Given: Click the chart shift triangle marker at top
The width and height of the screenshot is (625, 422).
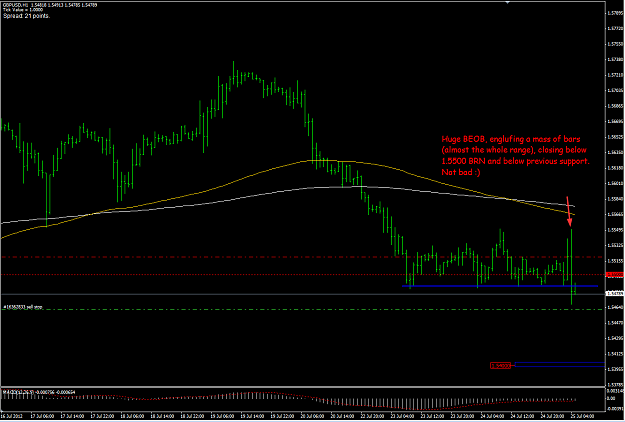Looking at the screenshot, I should [507, 2].
